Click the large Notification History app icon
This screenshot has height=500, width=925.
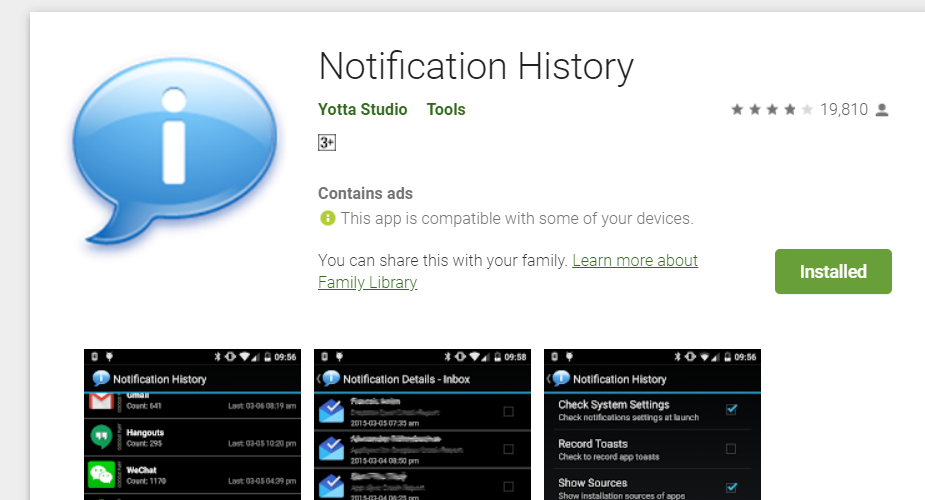point(175,152)
